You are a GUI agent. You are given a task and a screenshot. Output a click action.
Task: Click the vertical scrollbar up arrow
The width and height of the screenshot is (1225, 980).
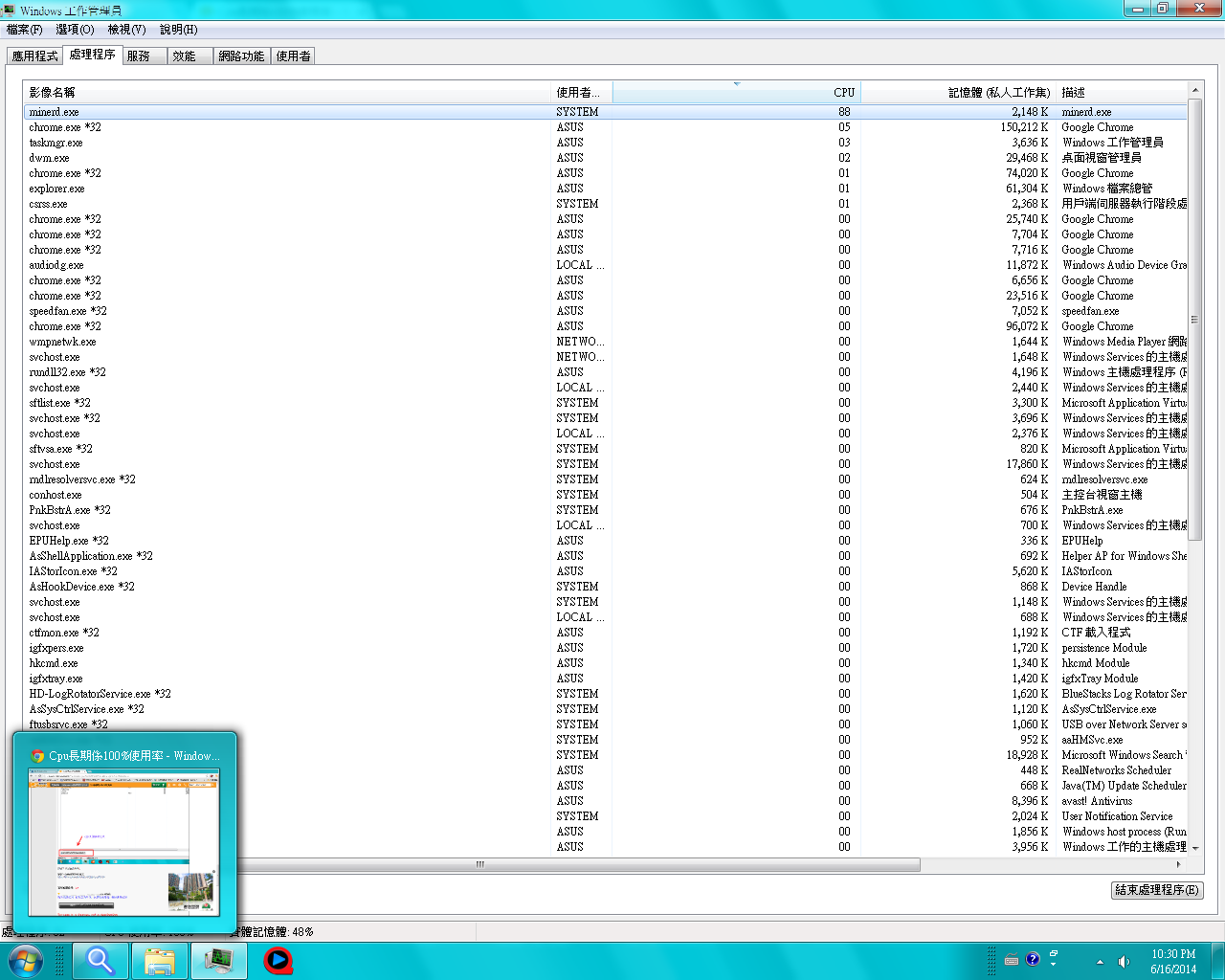click(1194, 90)
